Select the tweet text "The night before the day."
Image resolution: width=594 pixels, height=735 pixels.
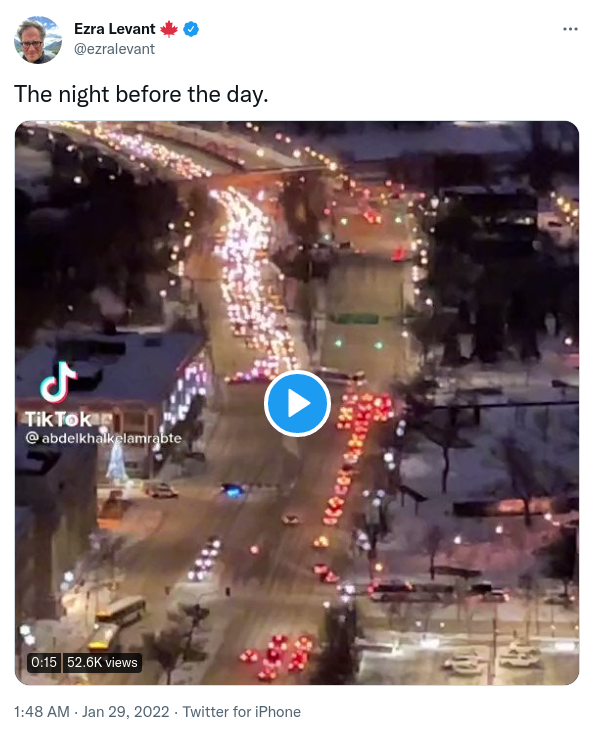[x=141, y=94]
